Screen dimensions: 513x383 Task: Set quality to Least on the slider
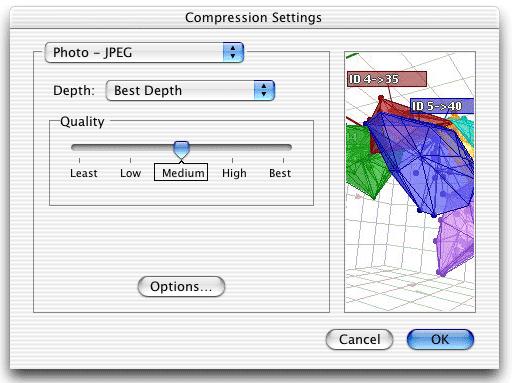[83, 173]
